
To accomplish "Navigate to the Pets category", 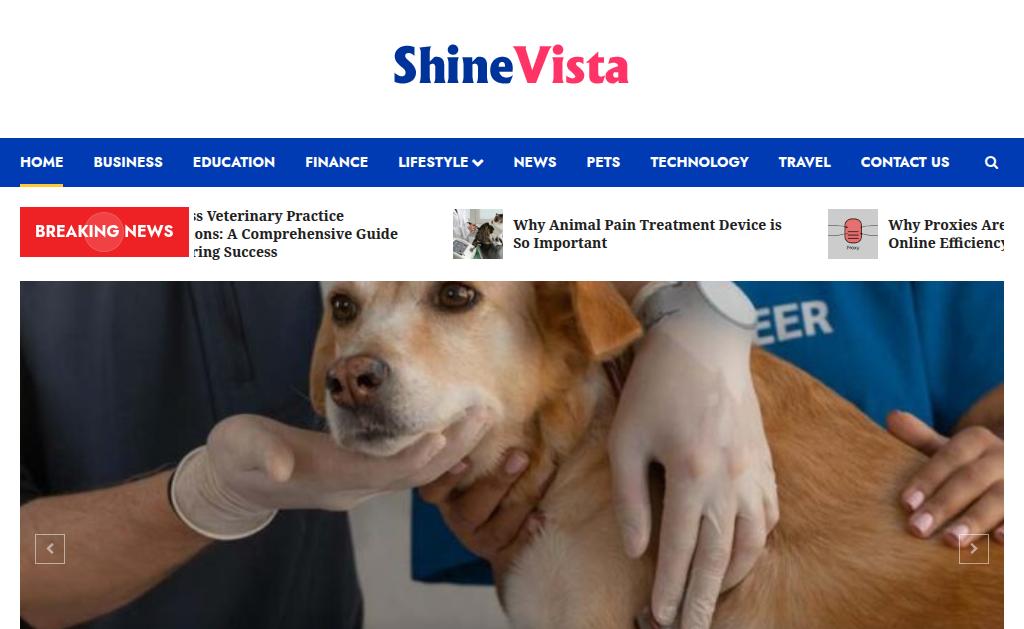I will tap(603, 162).
